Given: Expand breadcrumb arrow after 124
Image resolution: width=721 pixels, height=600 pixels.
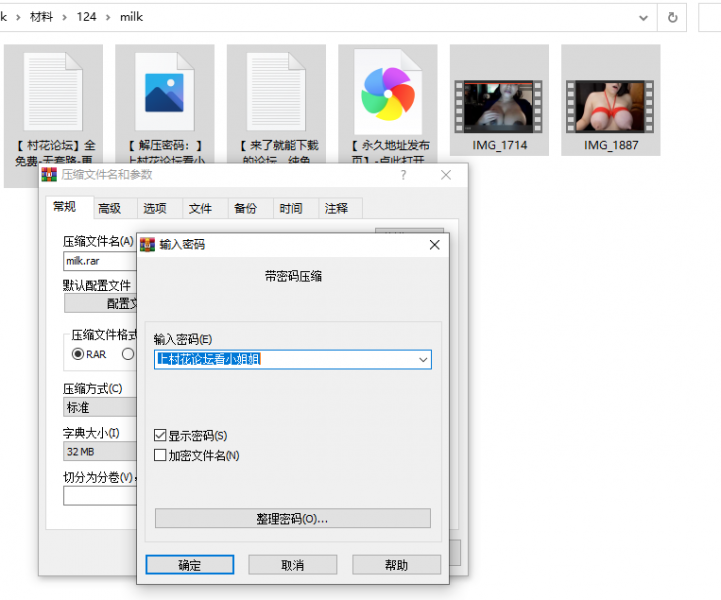Looking at the screenshot, I should click(x=108, y=17).
